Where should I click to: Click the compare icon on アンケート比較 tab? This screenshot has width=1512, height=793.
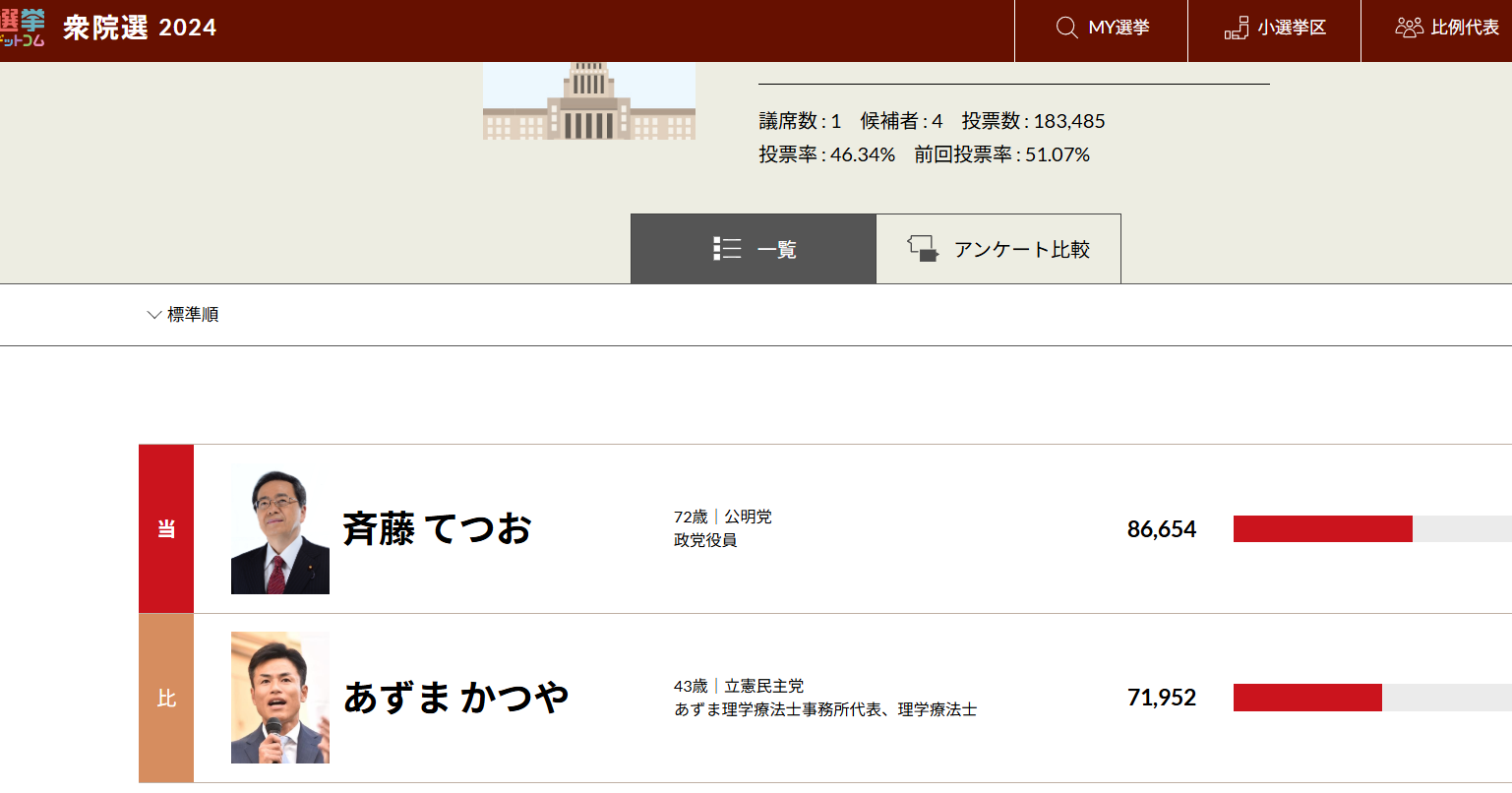pyautogui.click(x=922, y=249)
